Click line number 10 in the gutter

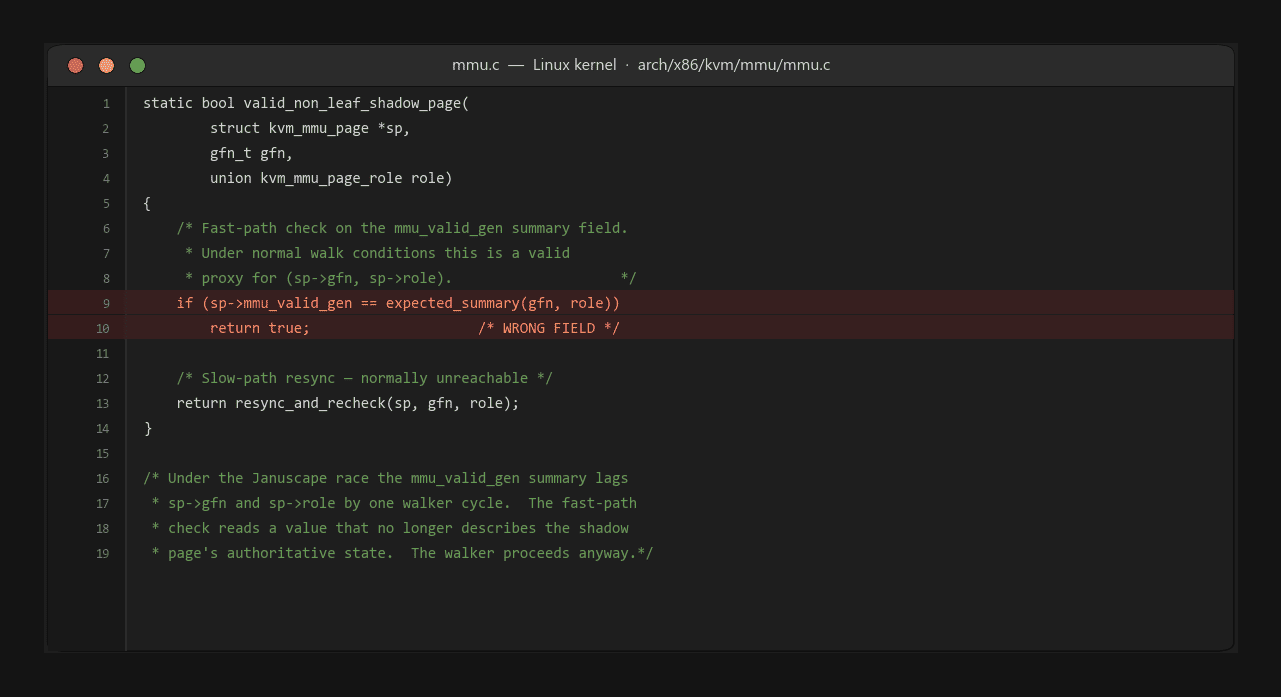click(x=103, y=329)
